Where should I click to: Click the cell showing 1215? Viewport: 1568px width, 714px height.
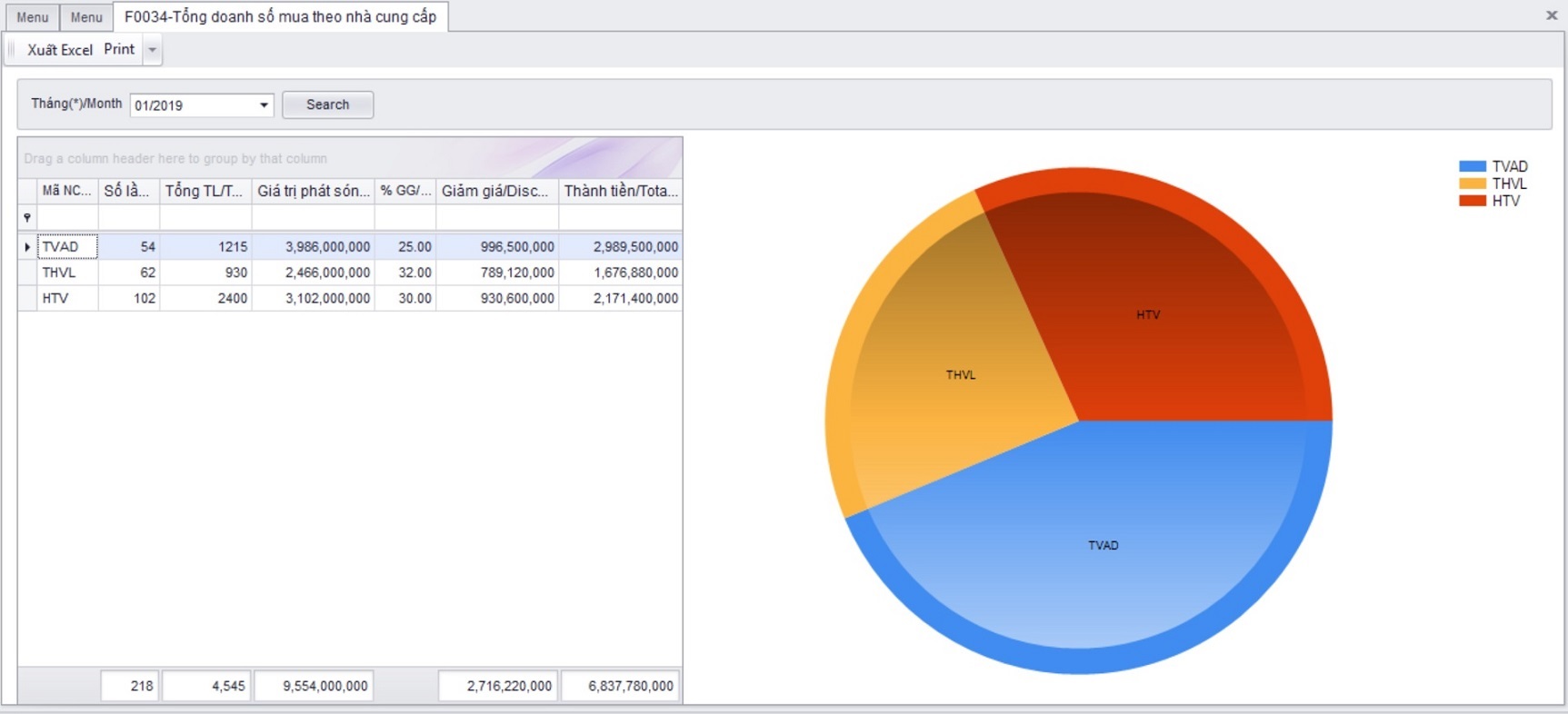(x=205, y=246)
